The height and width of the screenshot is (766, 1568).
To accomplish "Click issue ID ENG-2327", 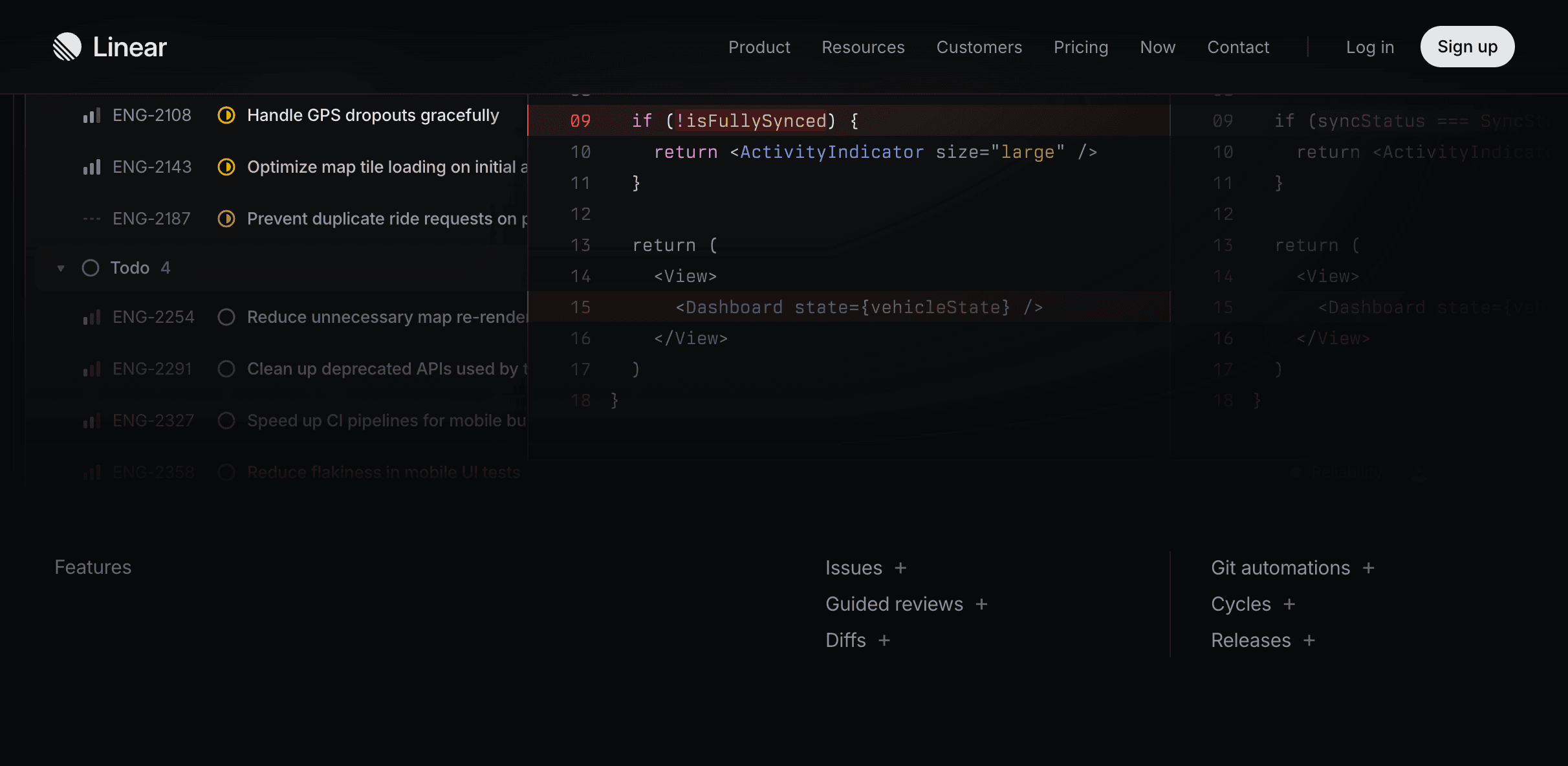I will pos(153,421).
